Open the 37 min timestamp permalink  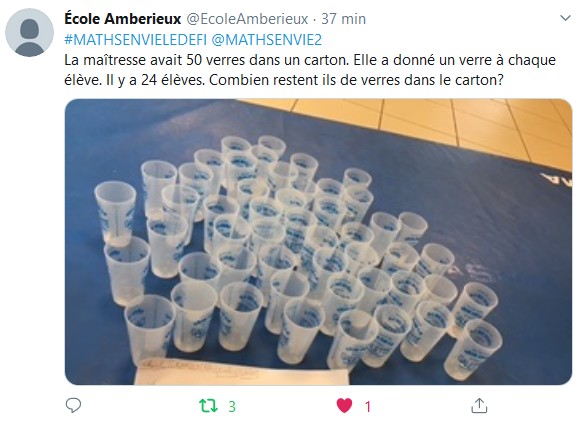(x=343, y=19)
